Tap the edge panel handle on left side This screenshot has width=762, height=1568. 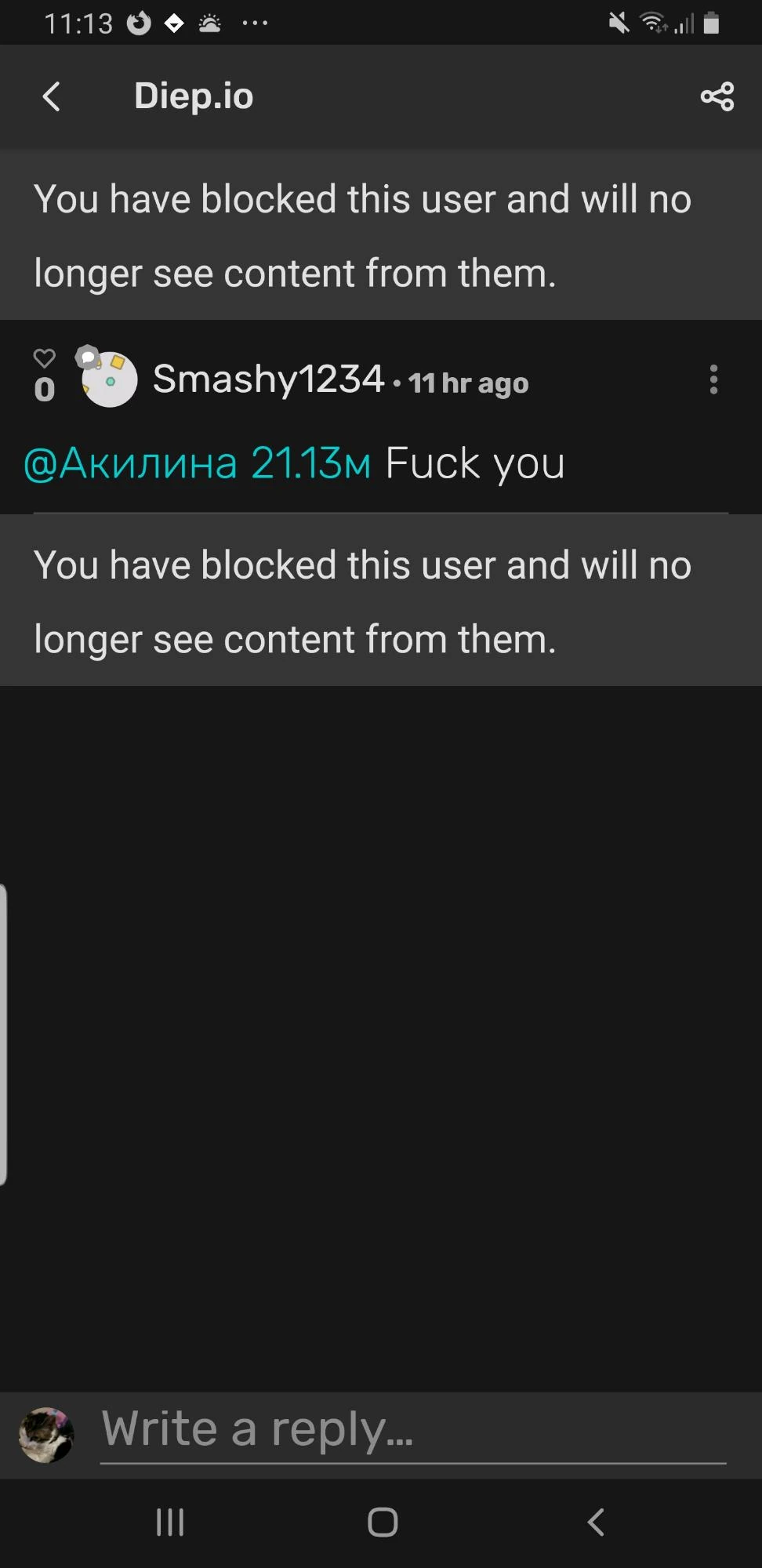(x=4, y=1035)
